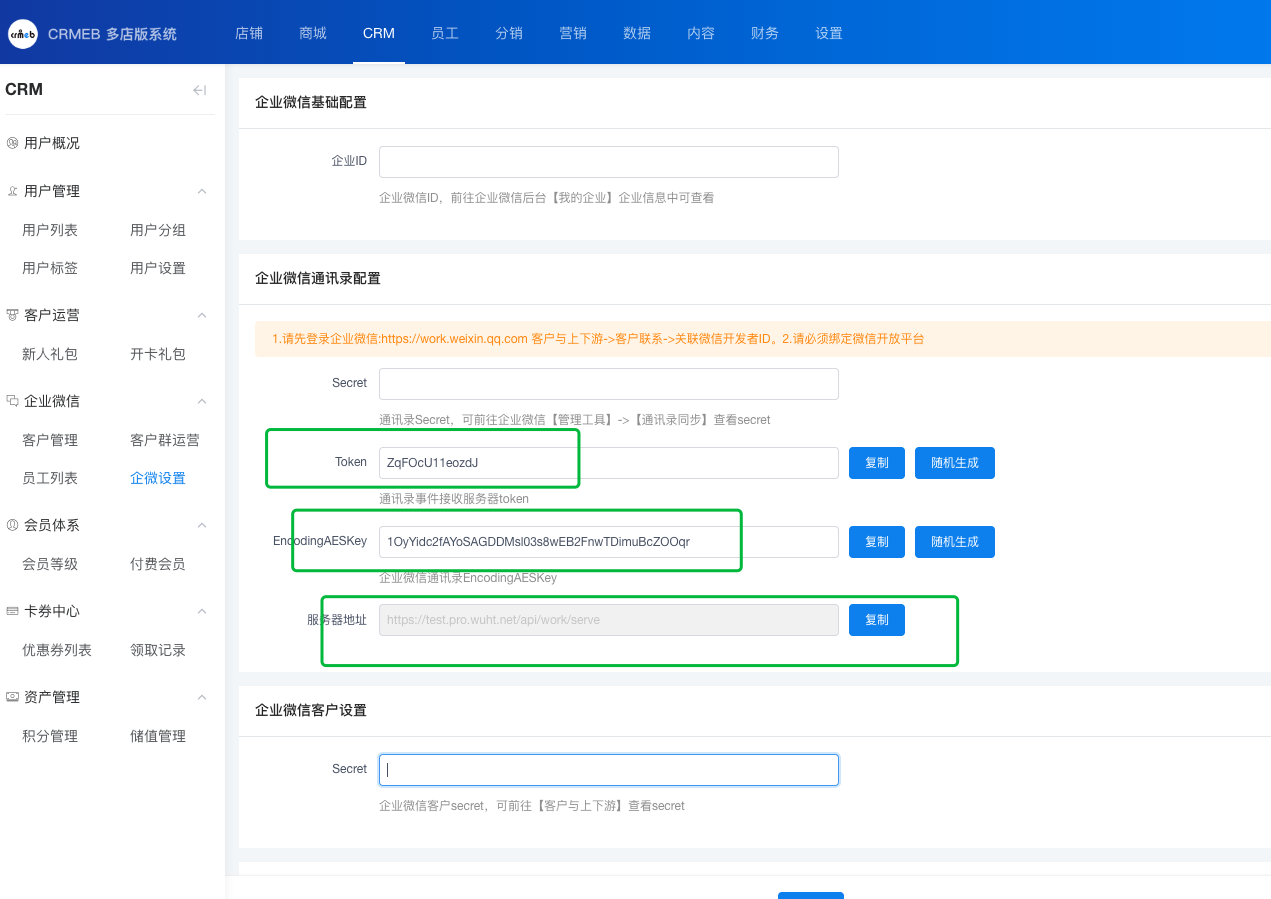Copy the EncodingAESKey value
The width and height of the screenshot is (1271, 899).
(877, 542)
